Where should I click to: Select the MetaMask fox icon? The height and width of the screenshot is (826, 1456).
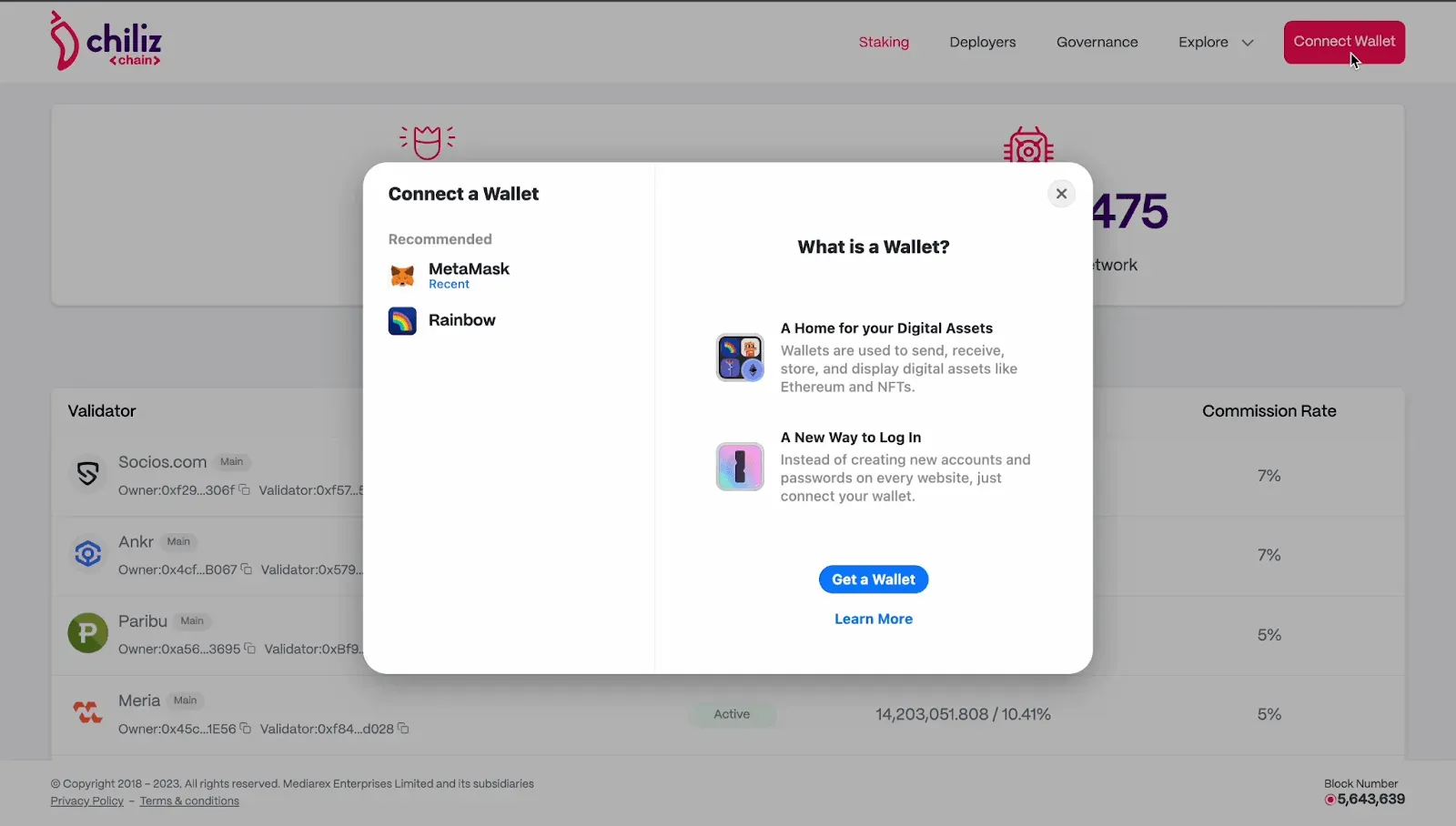tap(402, 275)
